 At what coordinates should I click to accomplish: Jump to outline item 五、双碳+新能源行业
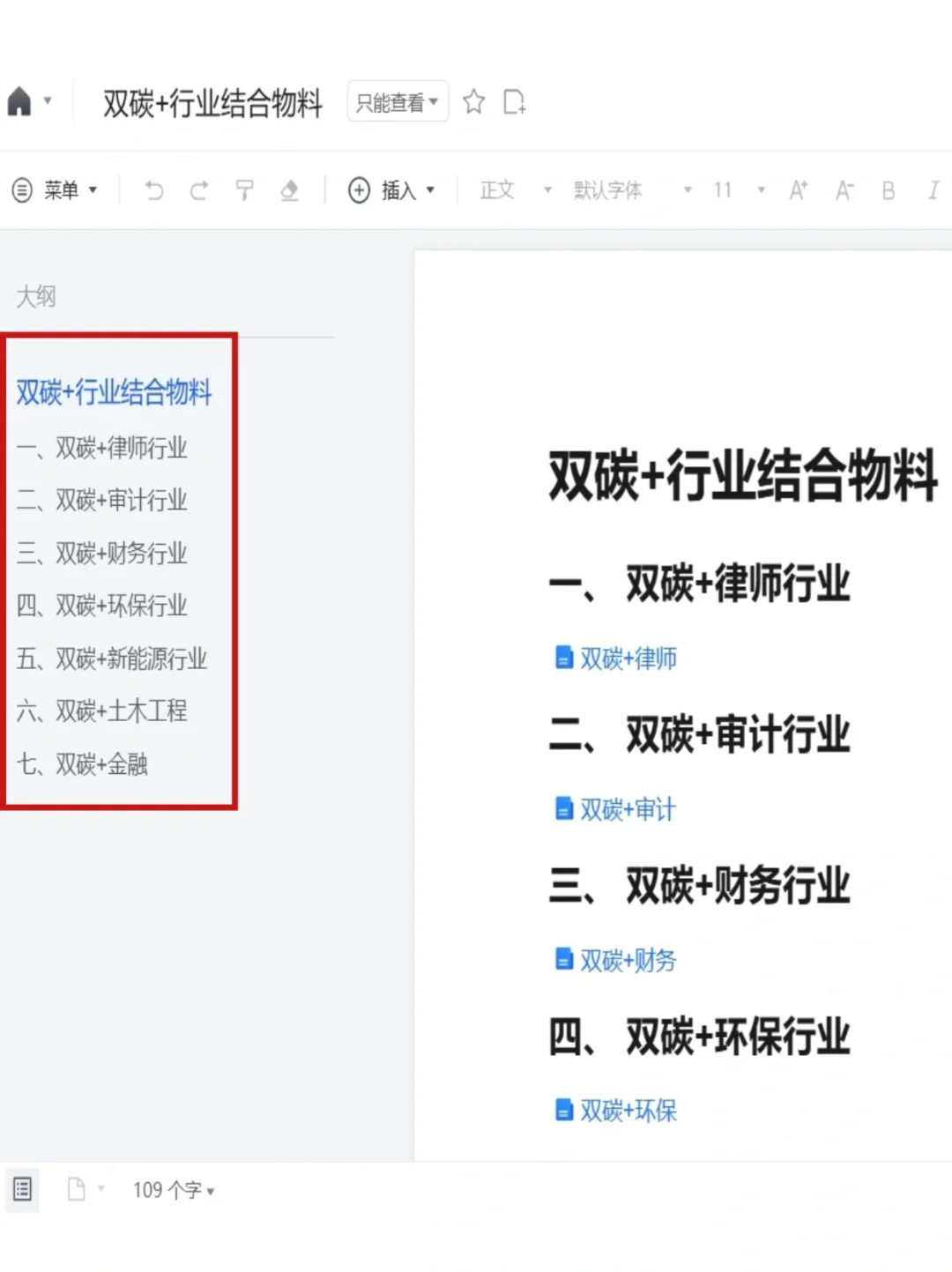[x=112, y=658]
